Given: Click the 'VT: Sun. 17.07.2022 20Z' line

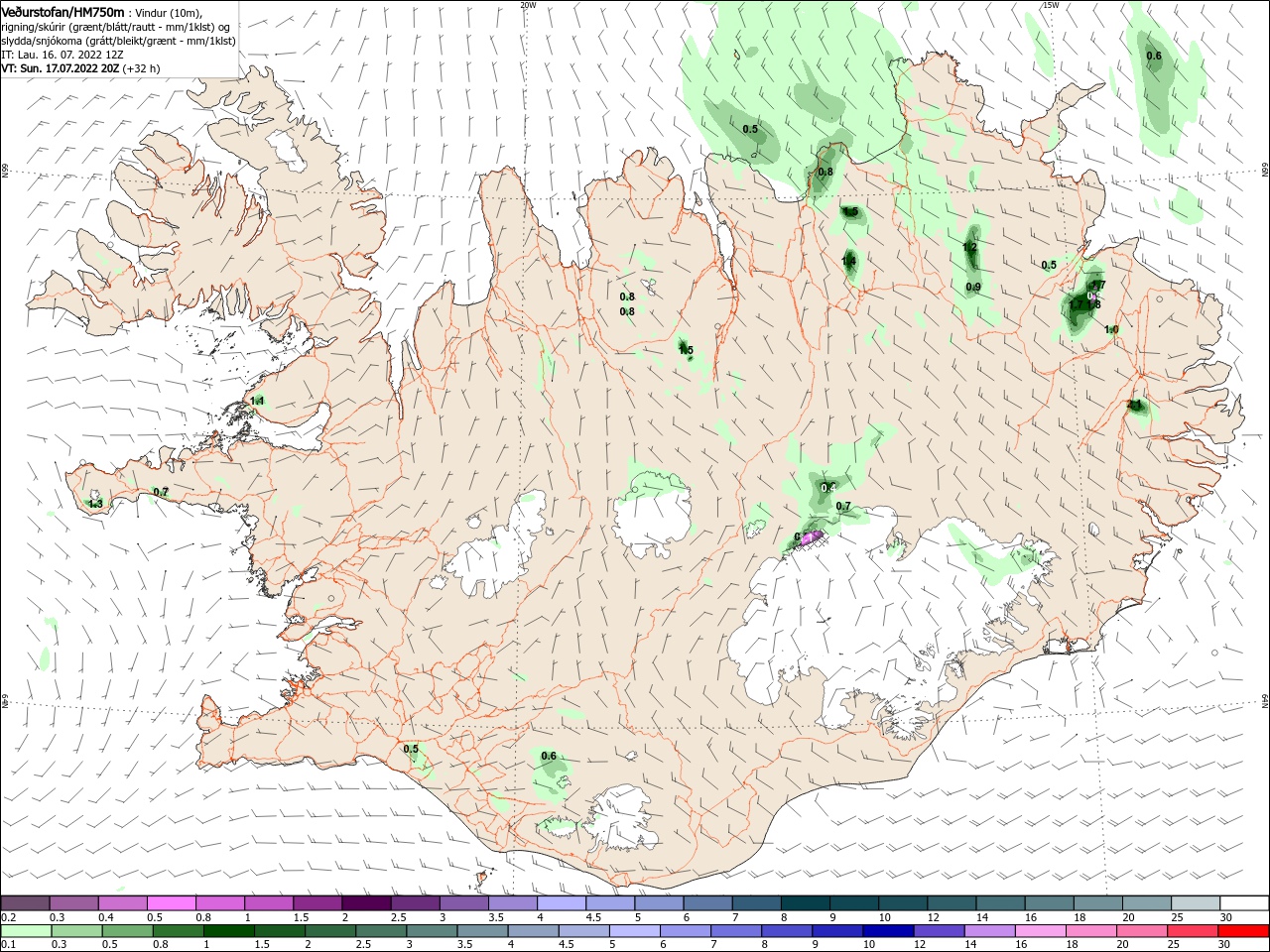Looking at the screenshot, I should tap(61, 68).
